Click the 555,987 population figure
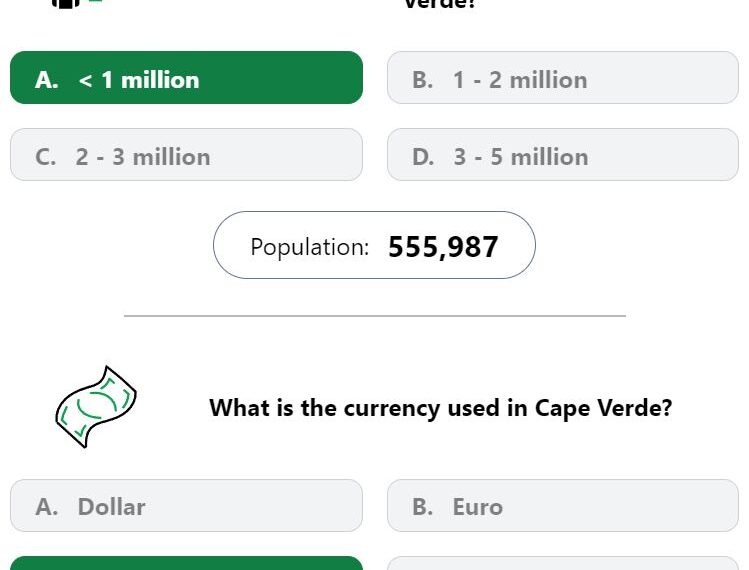Viewport: 749px width, 570px height. [x=443, y=247]
